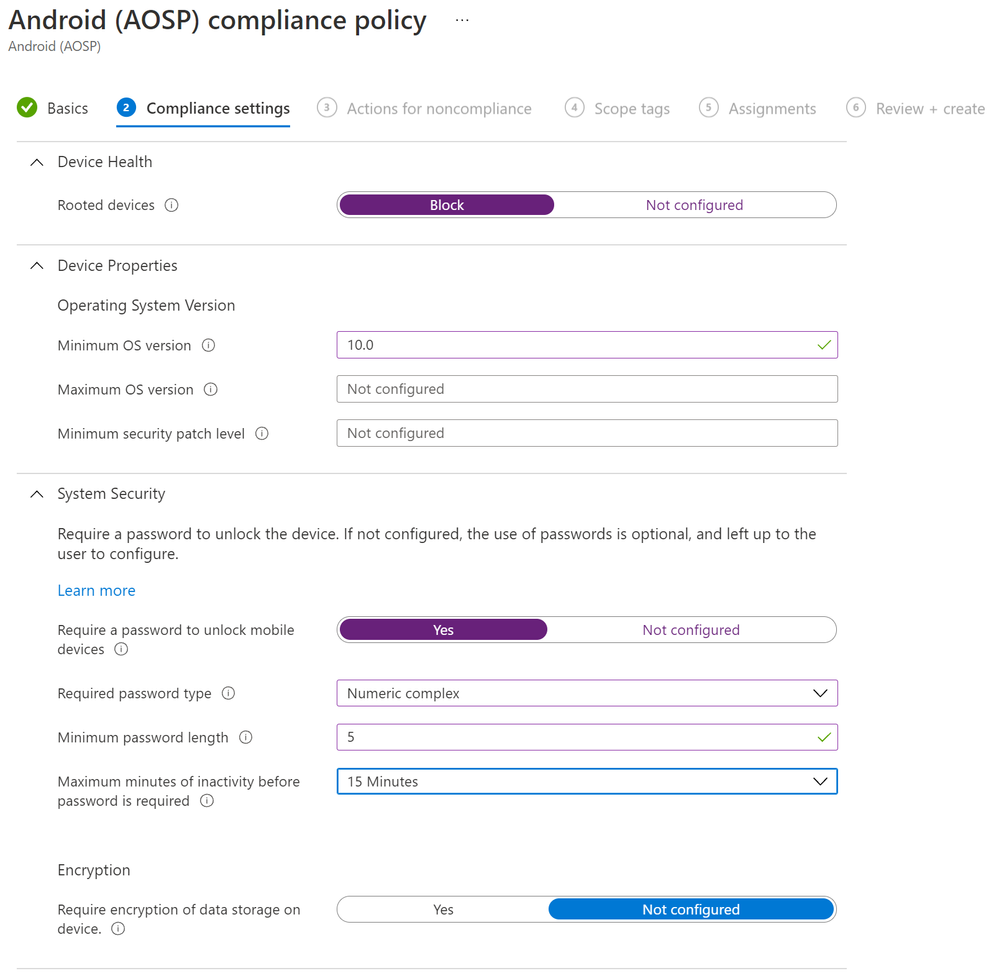Viewport: 999px width, 976px height.
Task: Open the Maximum minutes of inactivity dropdown
Action: pos(587,782)
